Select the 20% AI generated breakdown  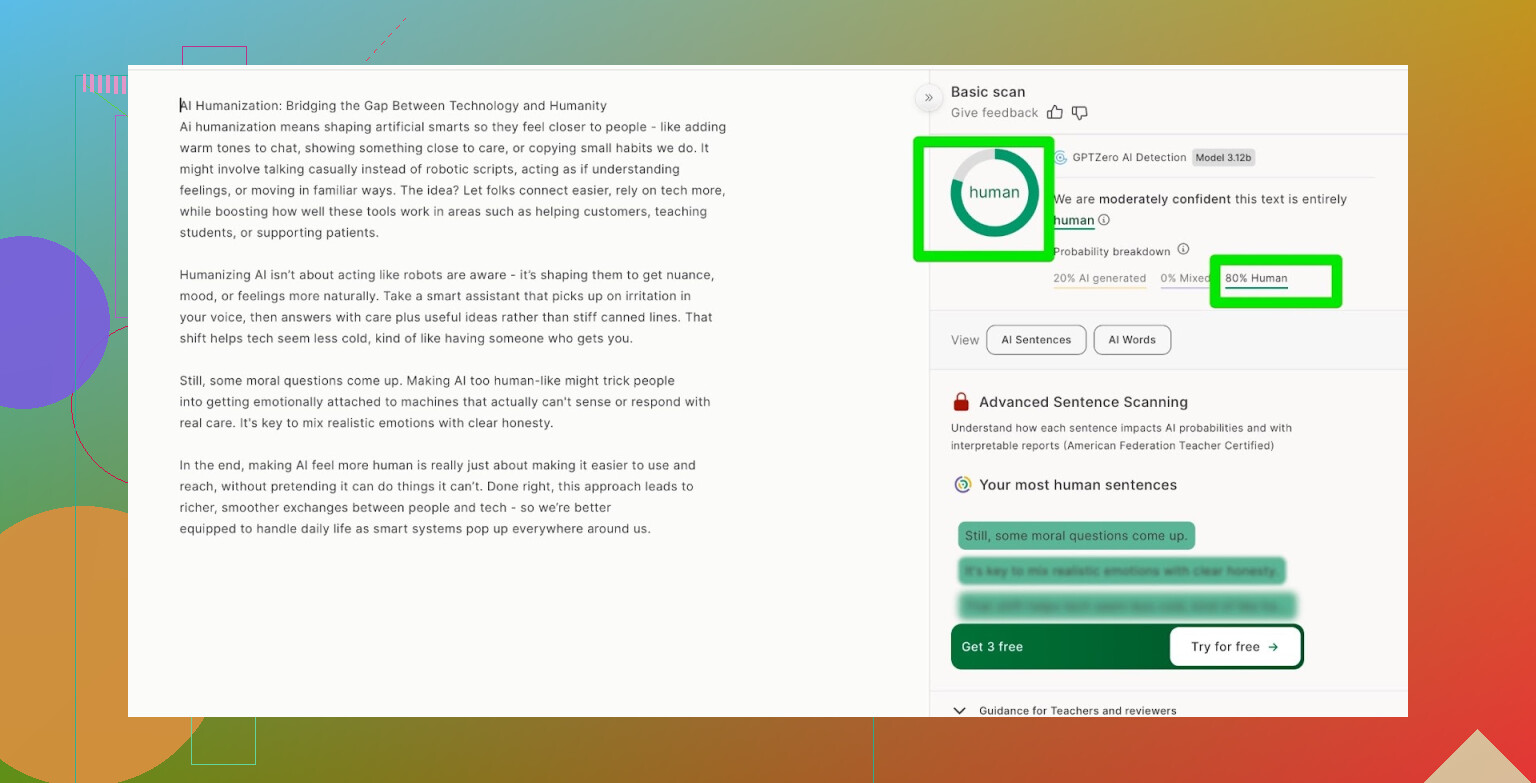[x=1099, y=279]
